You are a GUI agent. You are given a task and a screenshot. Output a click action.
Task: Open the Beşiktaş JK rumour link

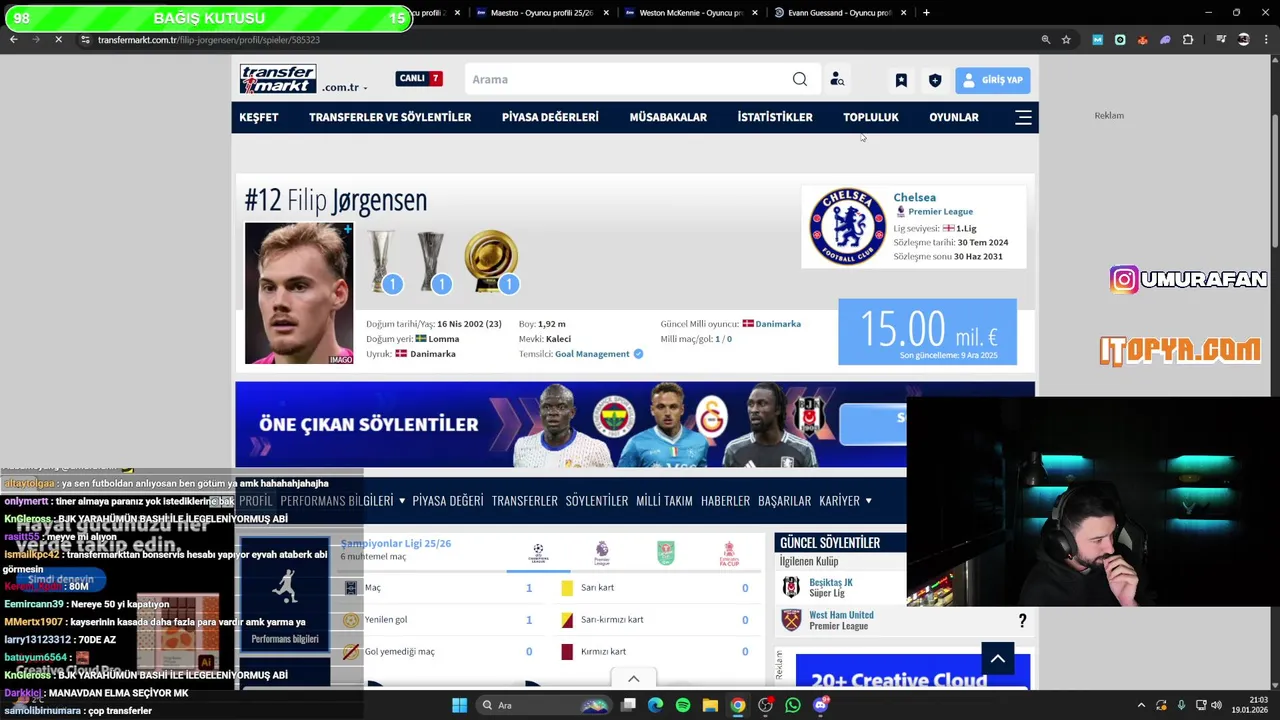click(x=831, y=582)
